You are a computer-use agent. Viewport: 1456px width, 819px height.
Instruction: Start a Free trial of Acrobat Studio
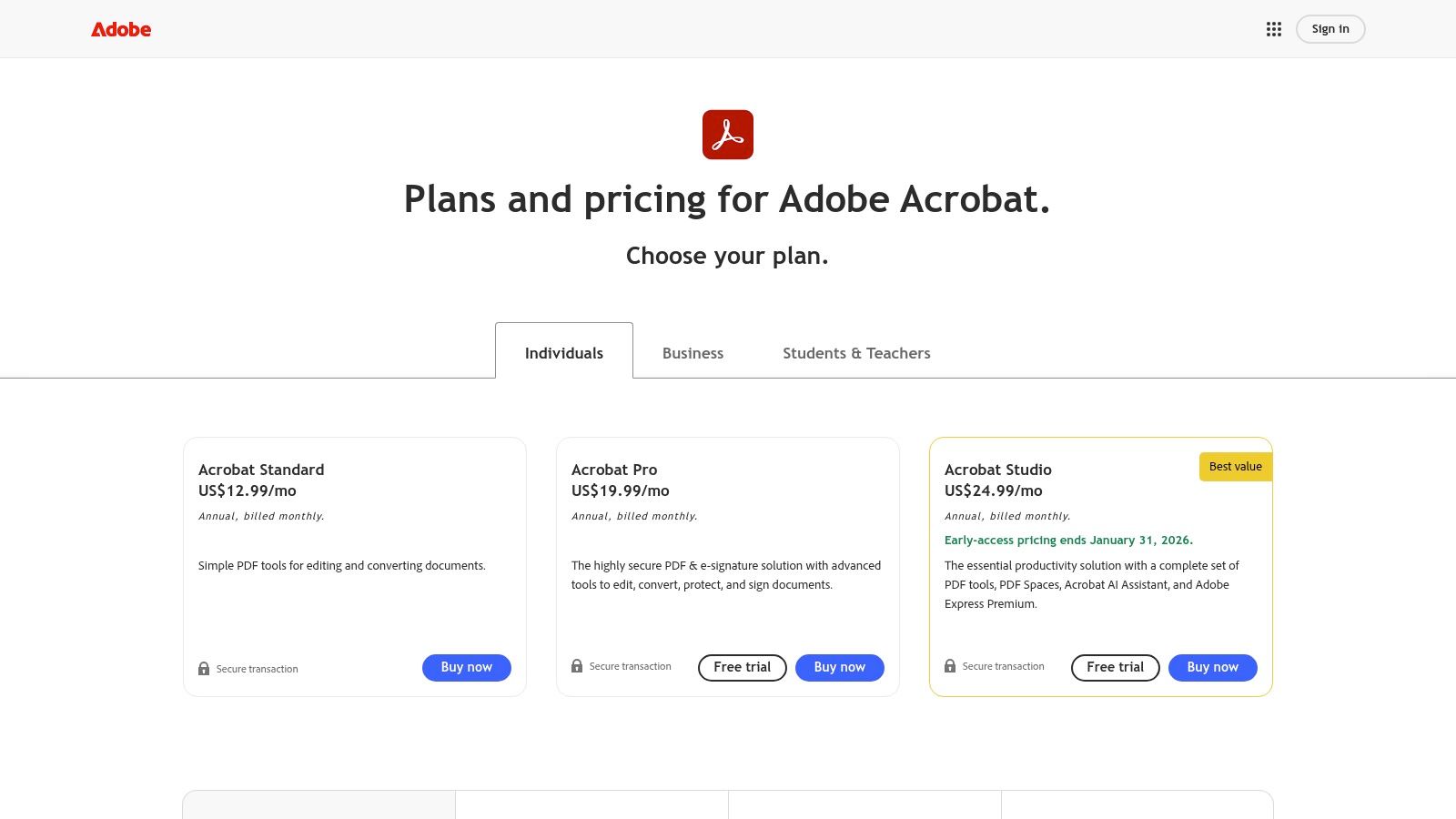(1115, 667)
